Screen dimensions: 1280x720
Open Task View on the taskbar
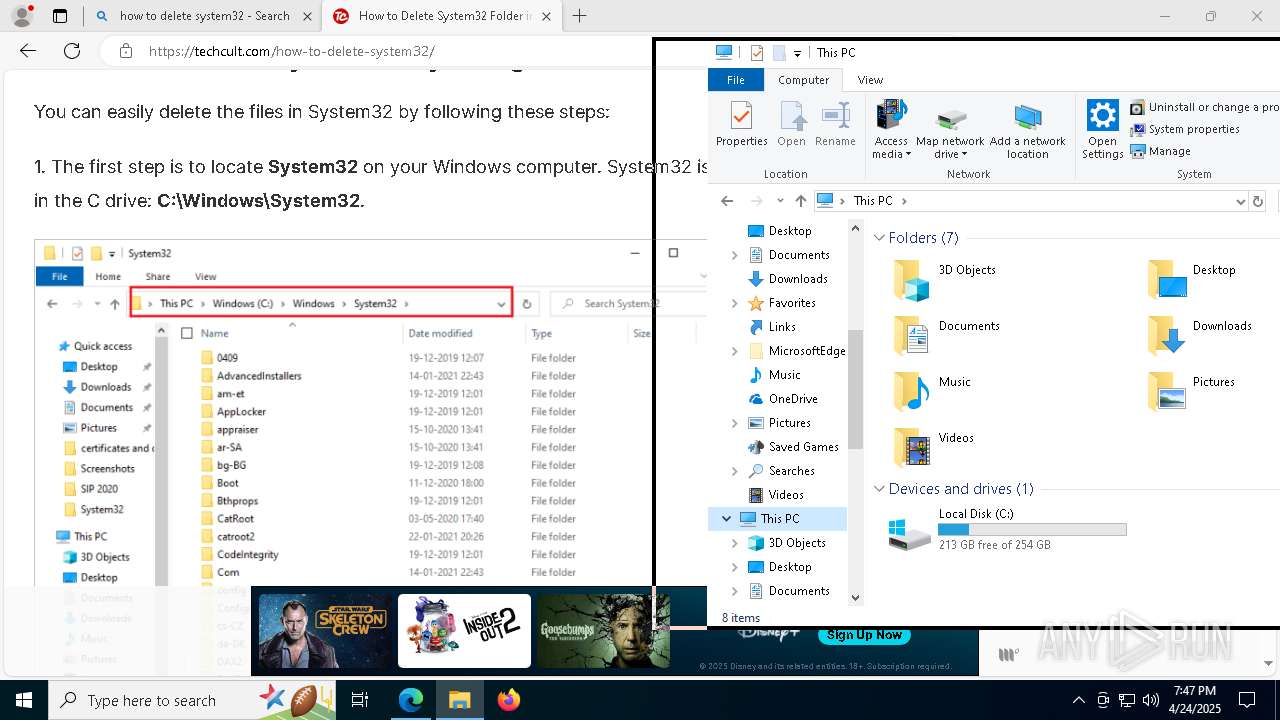coord(360,700)
